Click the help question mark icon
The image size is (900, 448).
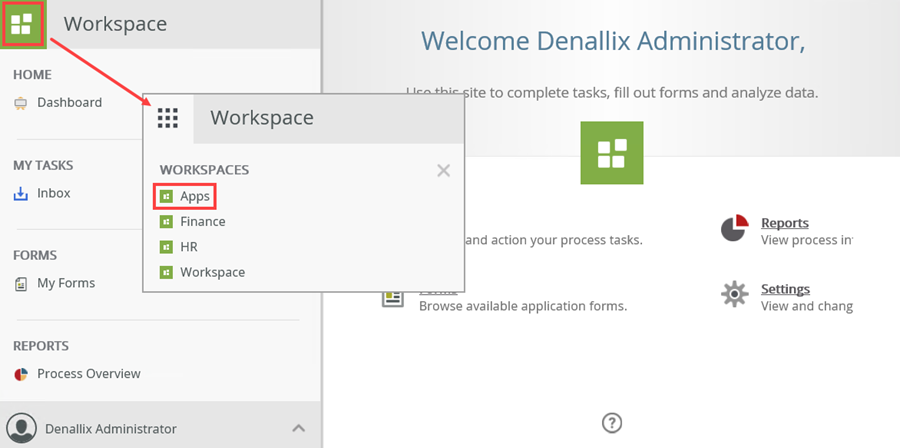pos(612,423)
